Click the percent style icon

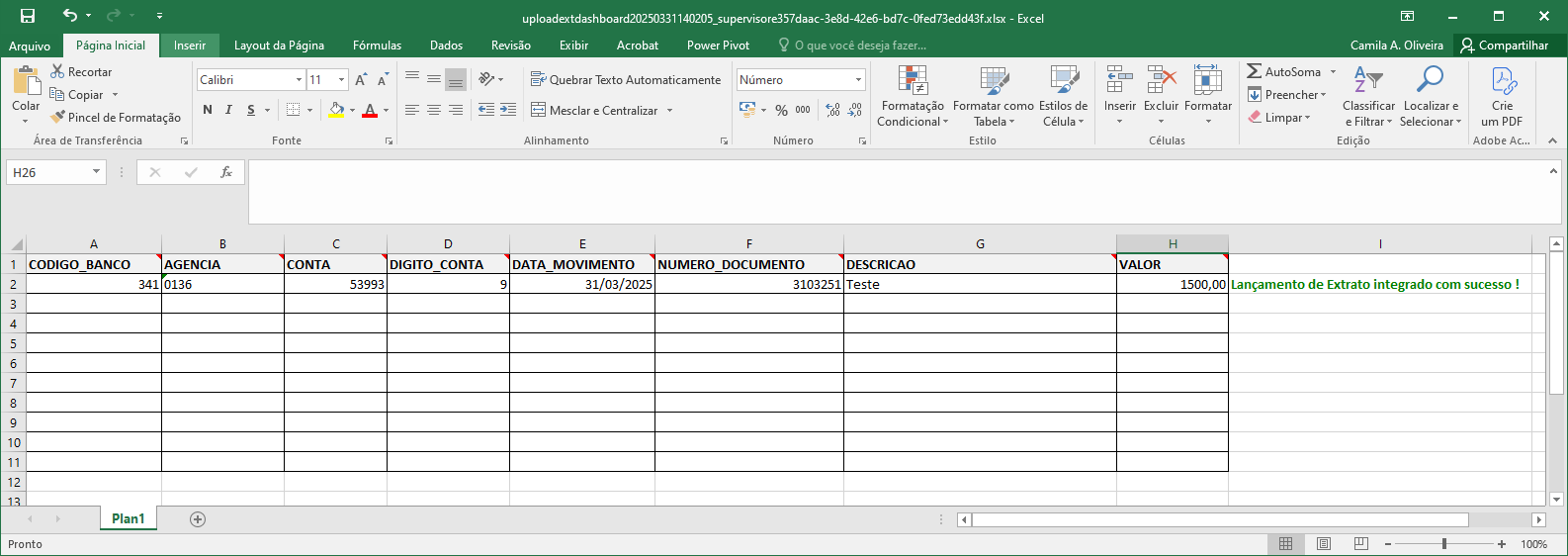point(781,110)
